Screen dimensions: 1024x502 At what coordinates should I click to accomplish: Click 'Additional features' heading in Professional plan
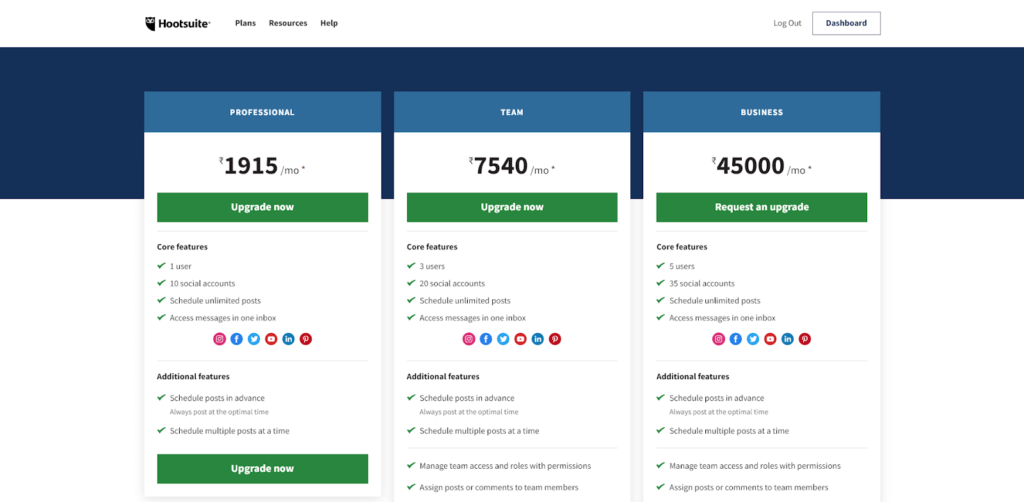click(x=193, y=377)
